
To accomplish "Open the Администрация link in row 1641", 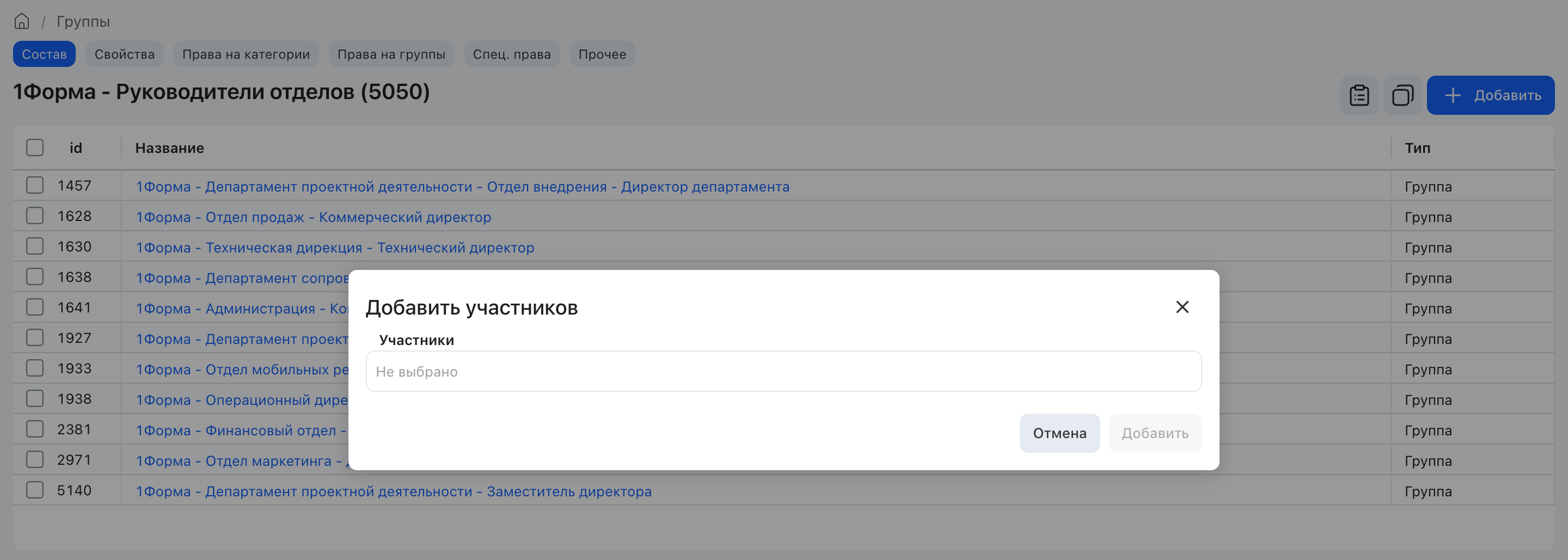I will tap(242, 309).
